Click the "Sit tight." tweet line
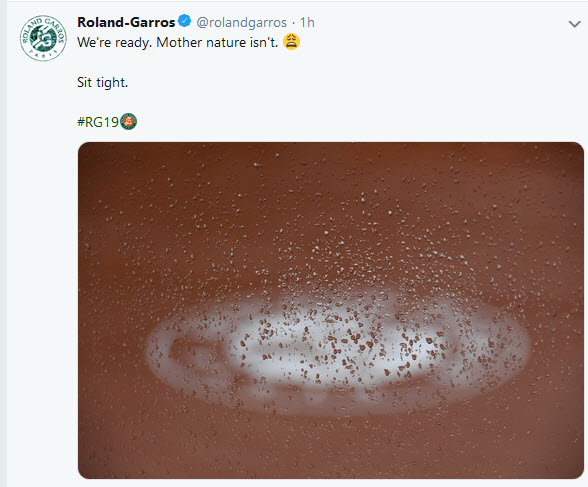The width and height of the screenshot is (588, 487). [102, 82]
